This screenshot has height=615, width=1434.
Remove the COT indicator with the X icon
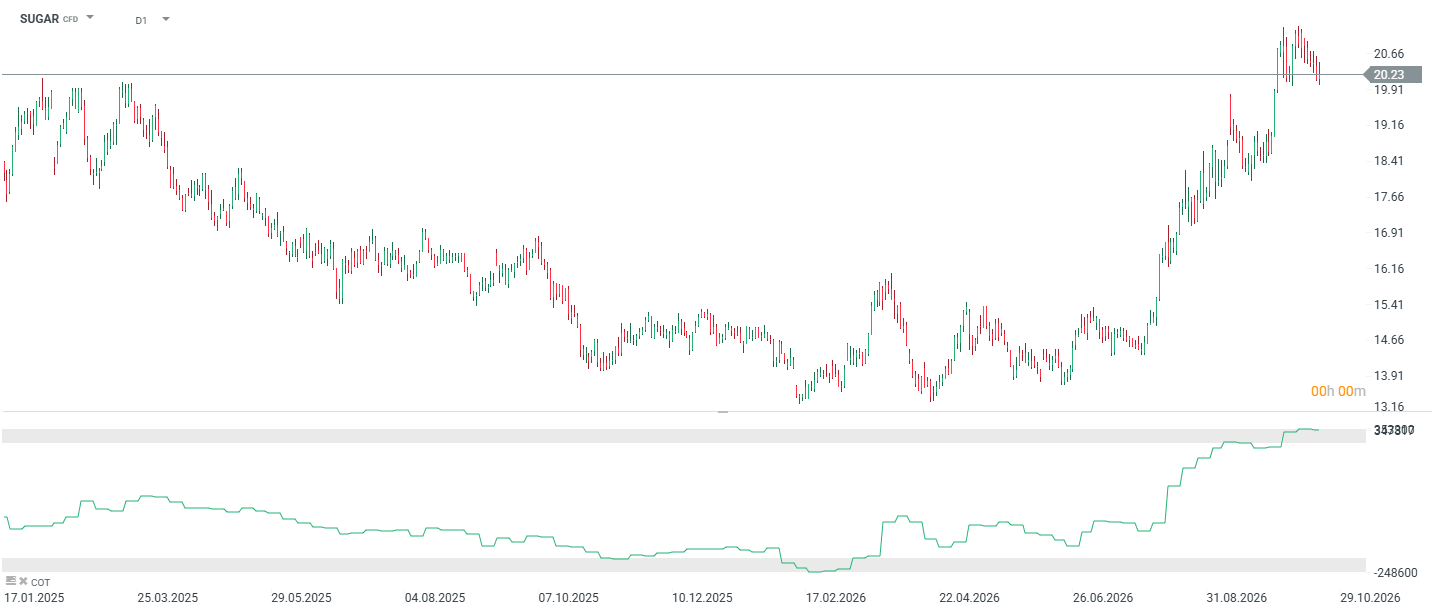(x=23, y=580)
